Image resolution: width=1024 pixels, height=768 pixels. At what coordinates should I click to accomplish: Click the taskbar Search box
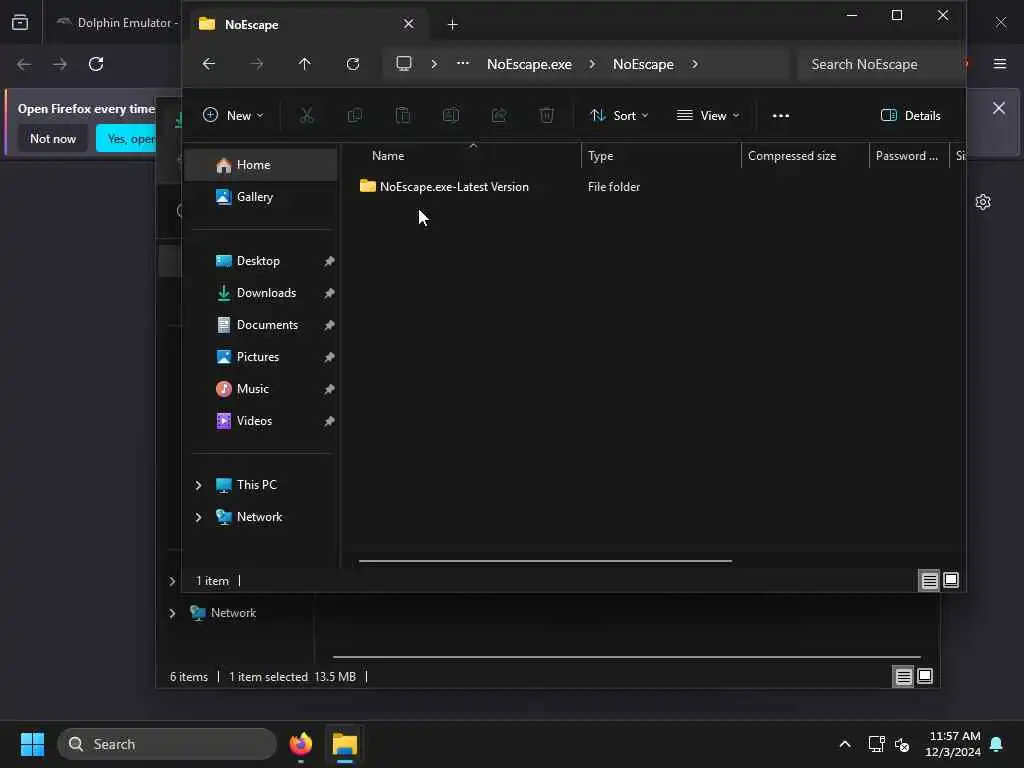[x=167, y=744]
